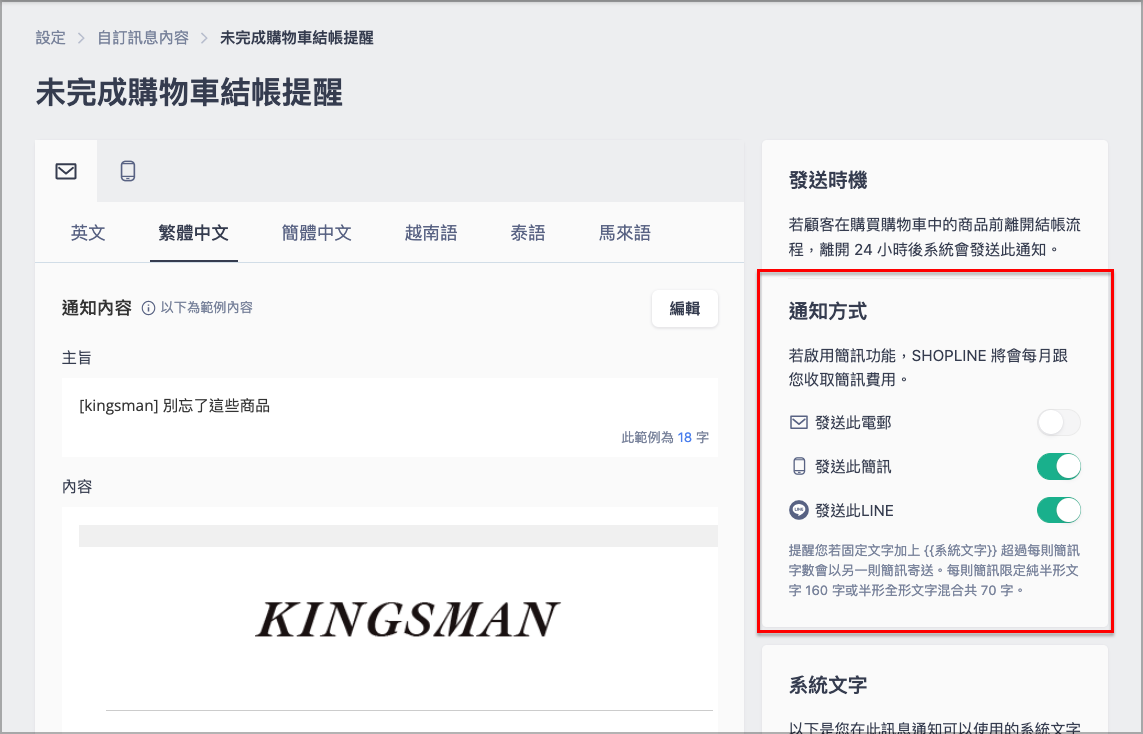Click the 通知內容 heading
The width and height of the screenshot is (1143, 734).
pyautogui.click(x=96, y=308)
